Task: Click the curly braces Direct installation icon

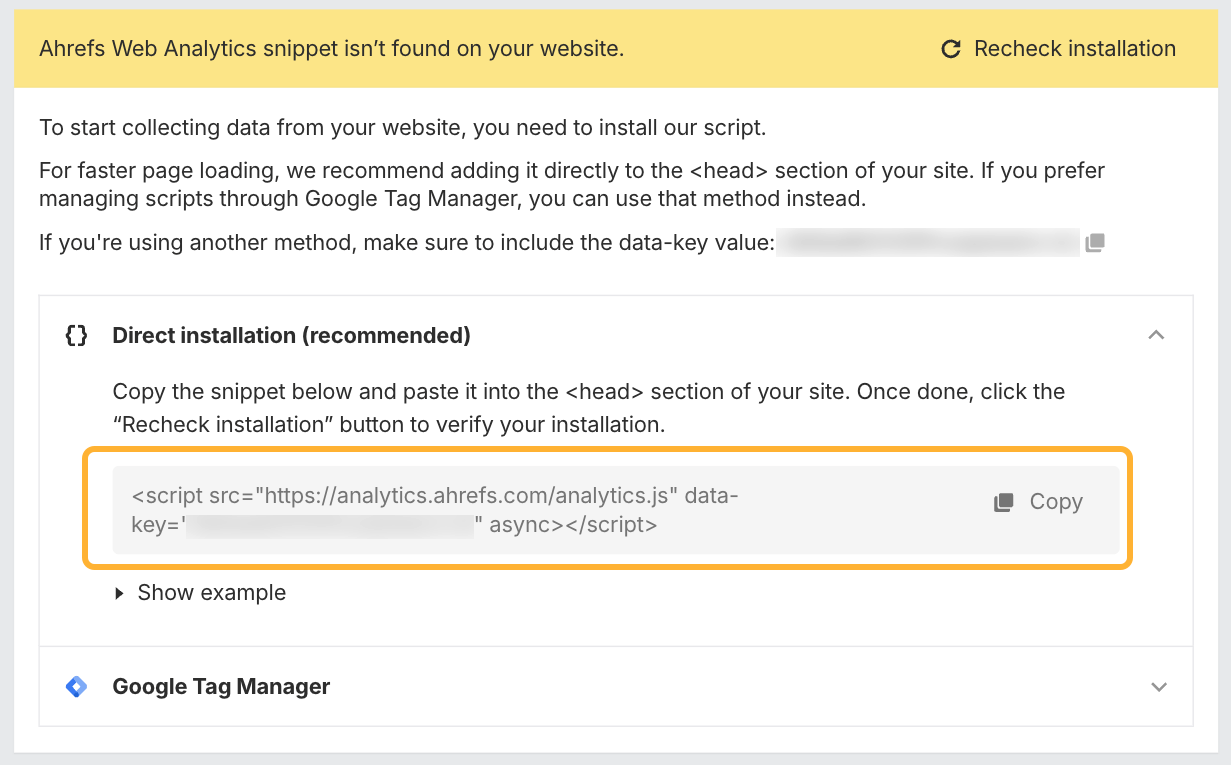Action: (x=76, y=336)
